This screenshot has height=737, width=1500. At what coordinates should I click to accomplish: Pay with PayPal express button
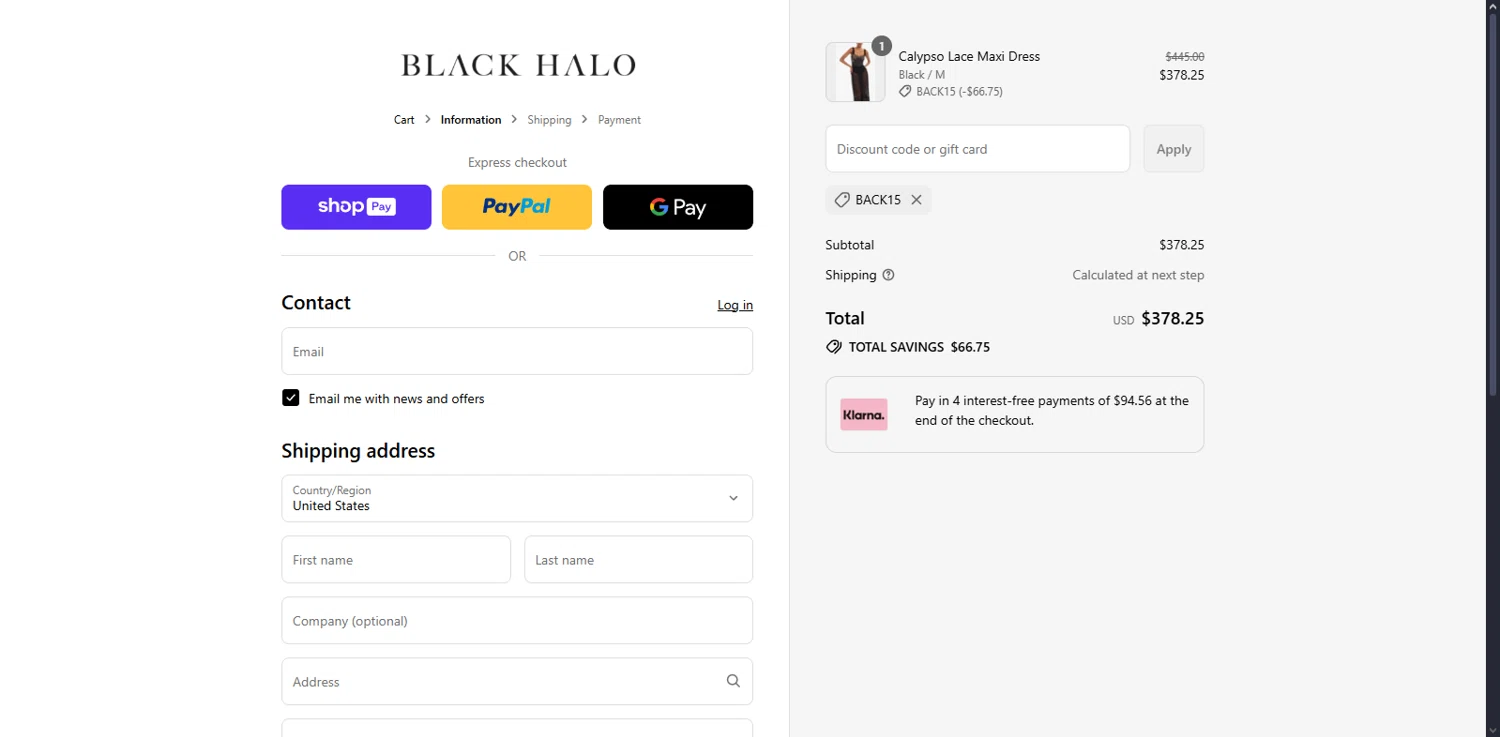tap(517, 207)
